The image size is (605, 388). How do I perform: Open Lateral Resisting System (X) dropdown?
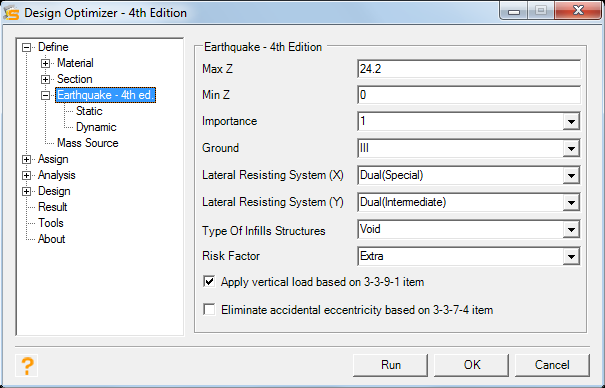pyautogui.click(x=571, y=175)
